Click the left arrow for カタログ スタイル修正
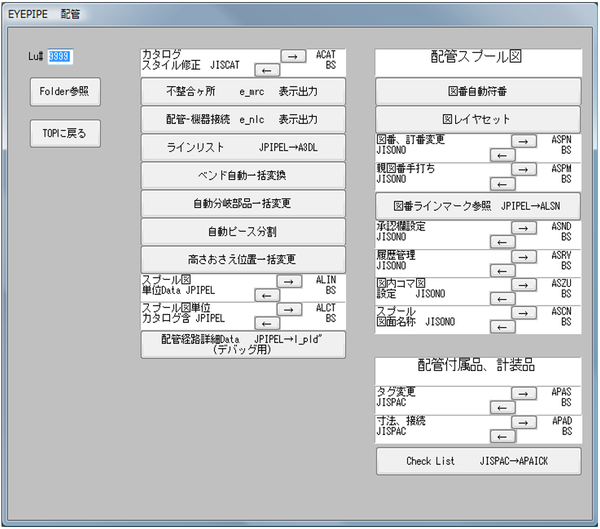Screen dimensions: 600x529 pyautogui.click(x=267, y=70)
